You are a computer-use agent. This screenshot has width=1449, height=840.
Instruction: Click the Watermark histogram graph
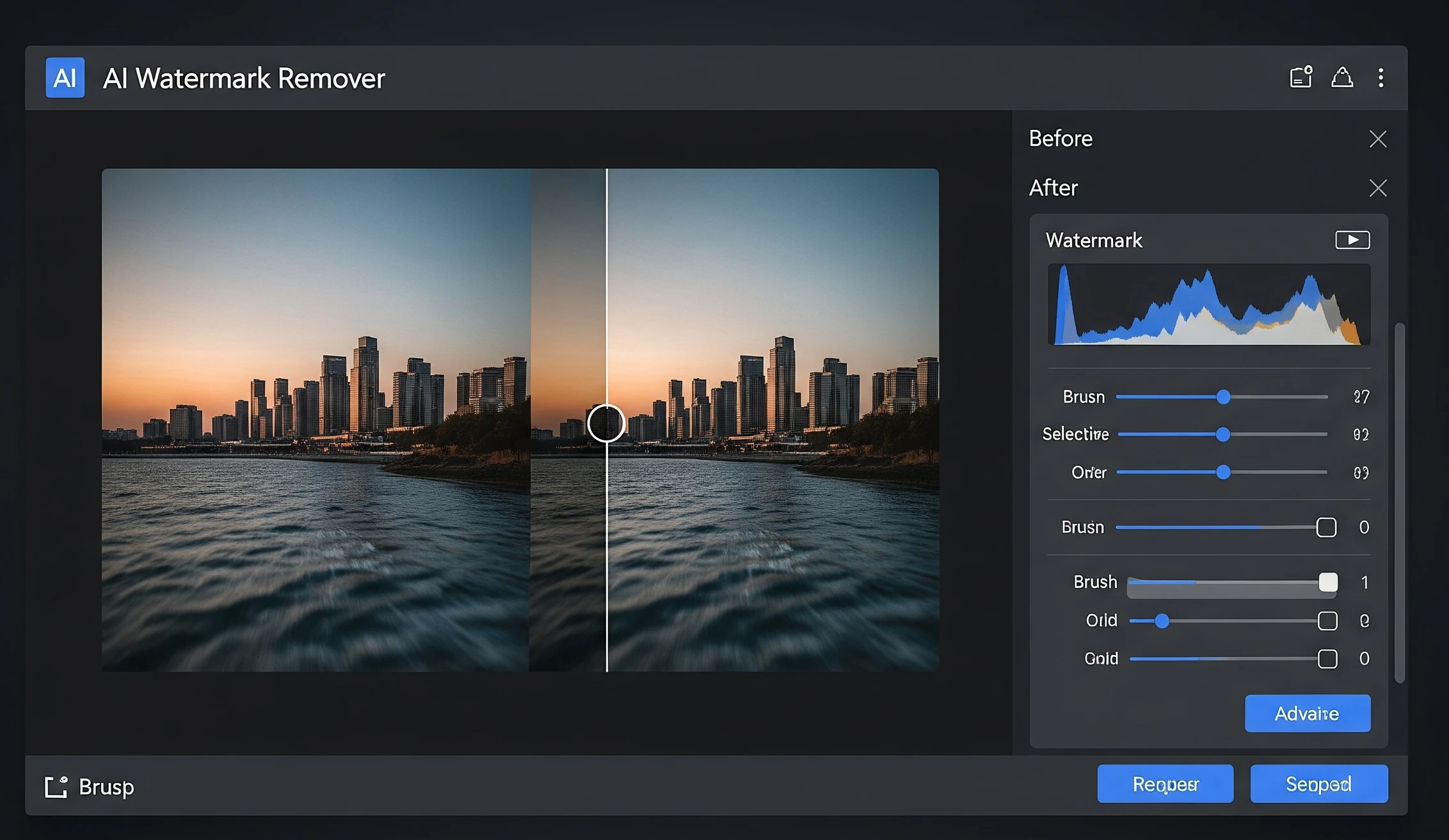1208,305
